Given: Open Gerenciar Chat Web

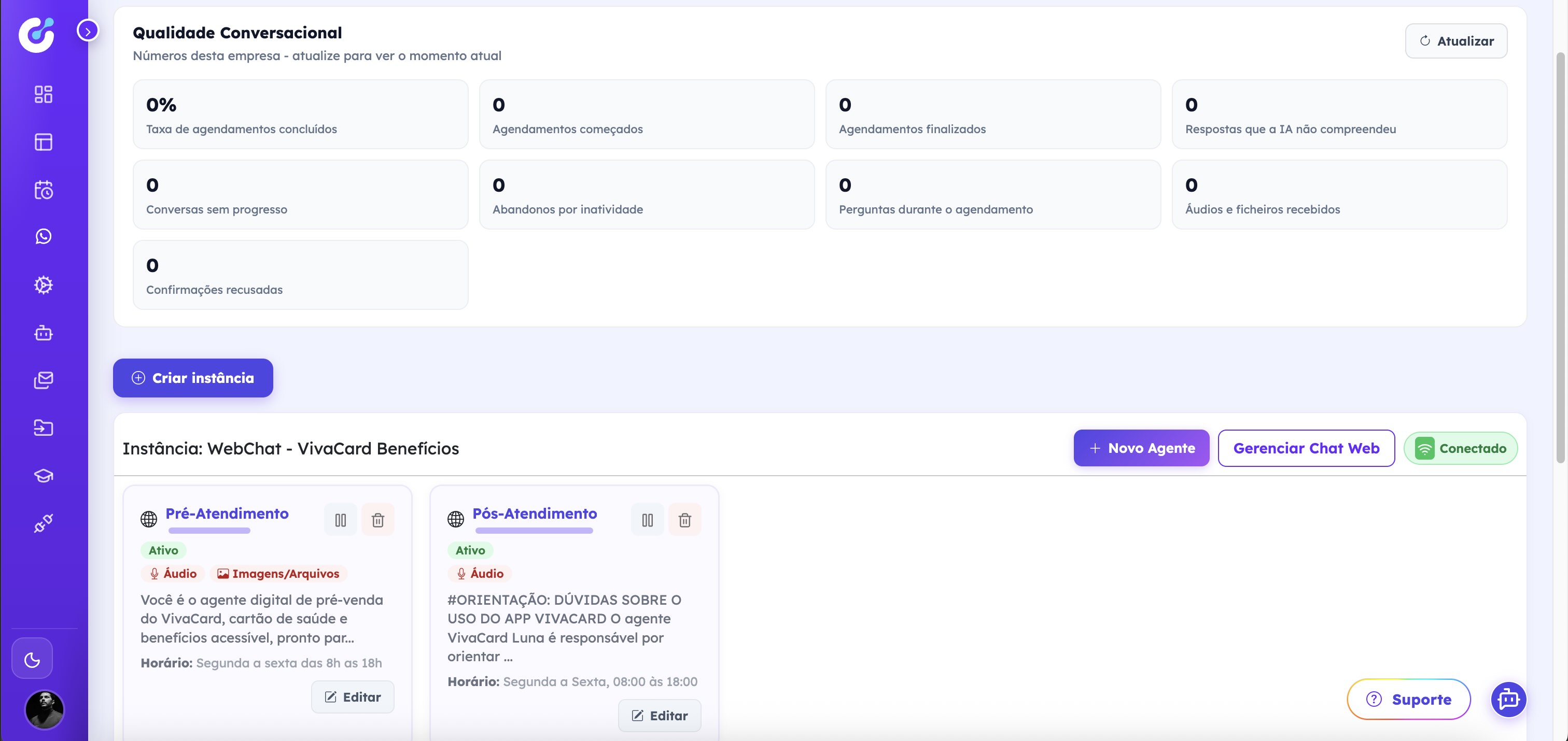Looking at the screenshot, I should pyautogui.click(x=1306, y=448).
